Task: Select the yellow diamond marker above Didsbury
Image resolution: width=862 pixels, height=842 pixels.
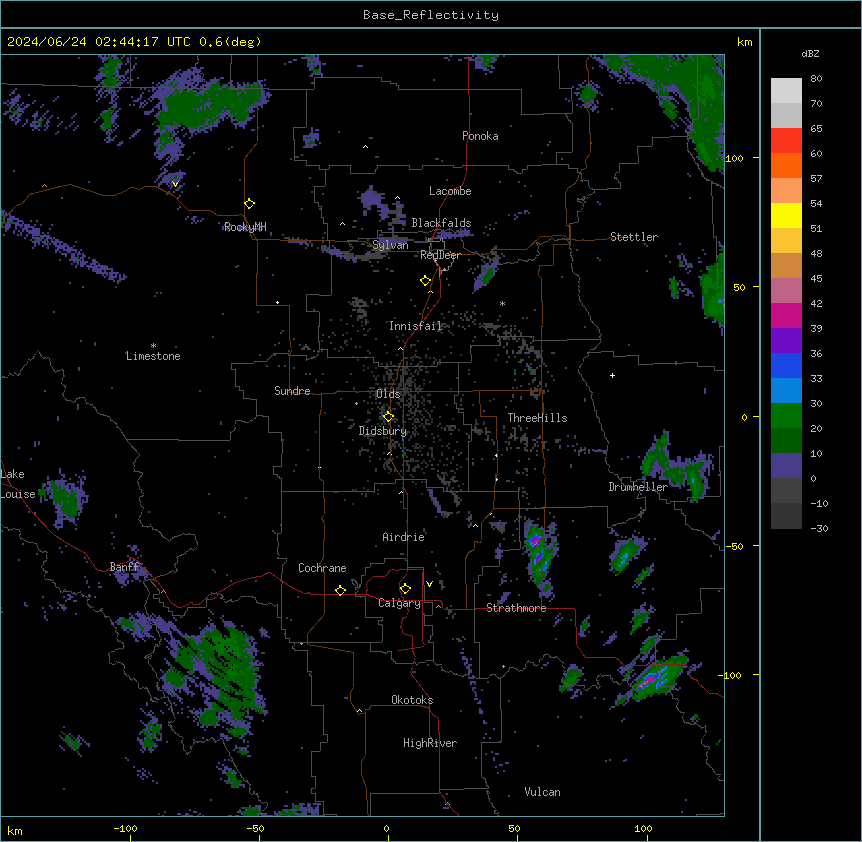Action: tap(388, 417)
